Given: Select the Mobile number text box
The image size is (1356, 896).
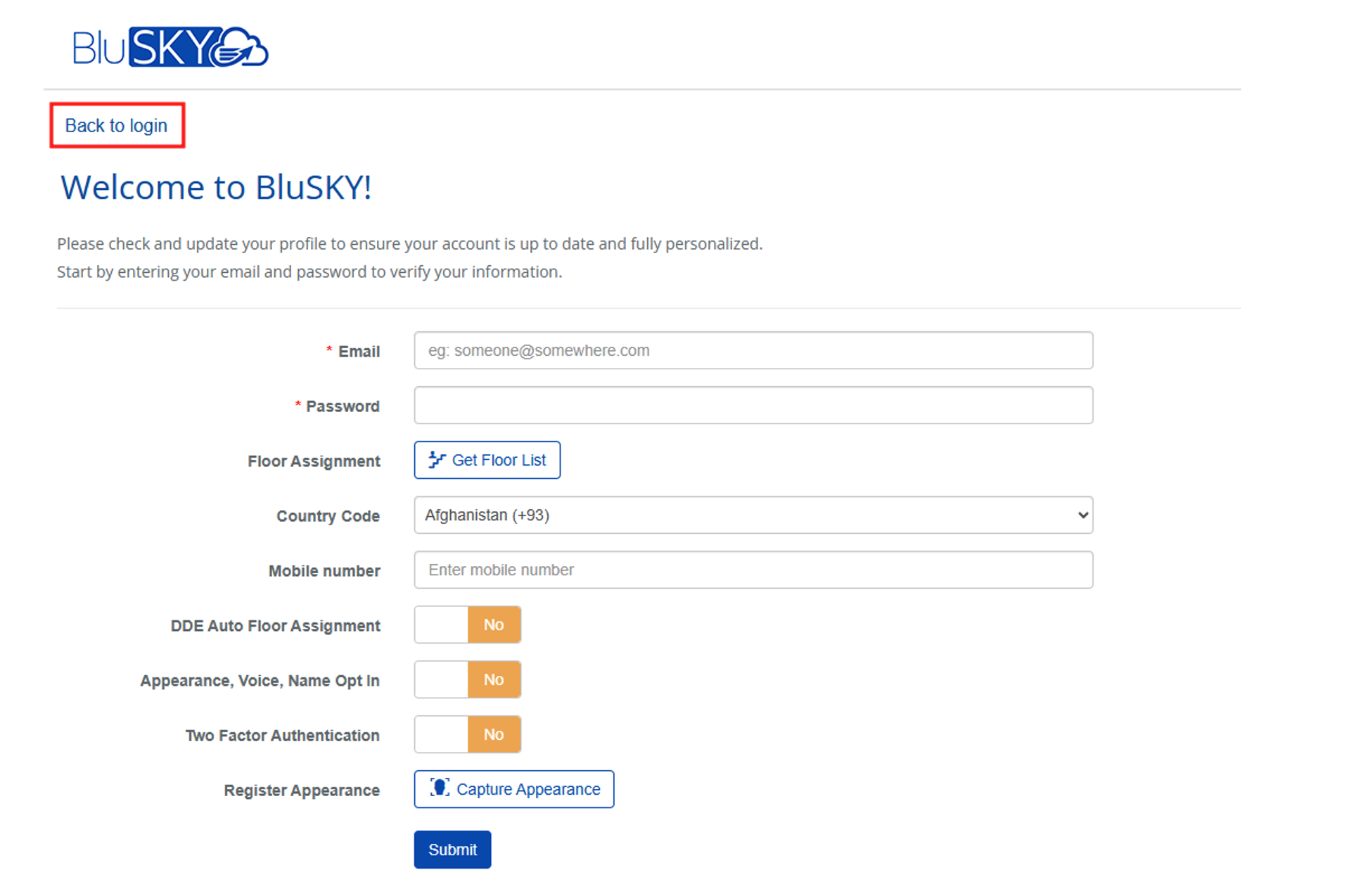Looking at the screenshot, I should pos(753,570).
